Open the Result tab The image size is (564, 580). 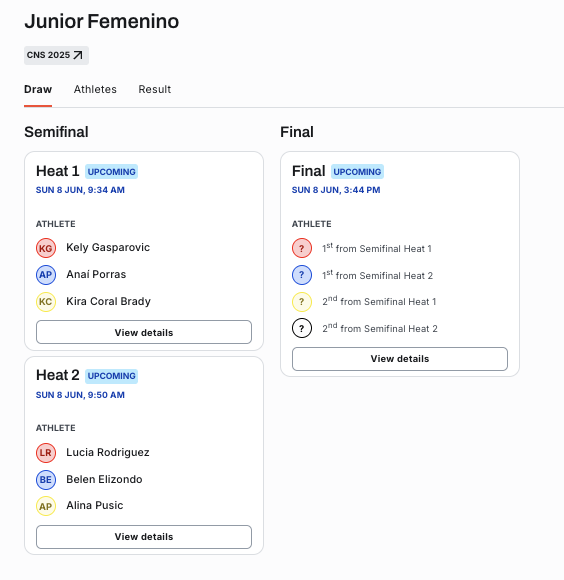[x=155, y=89]
